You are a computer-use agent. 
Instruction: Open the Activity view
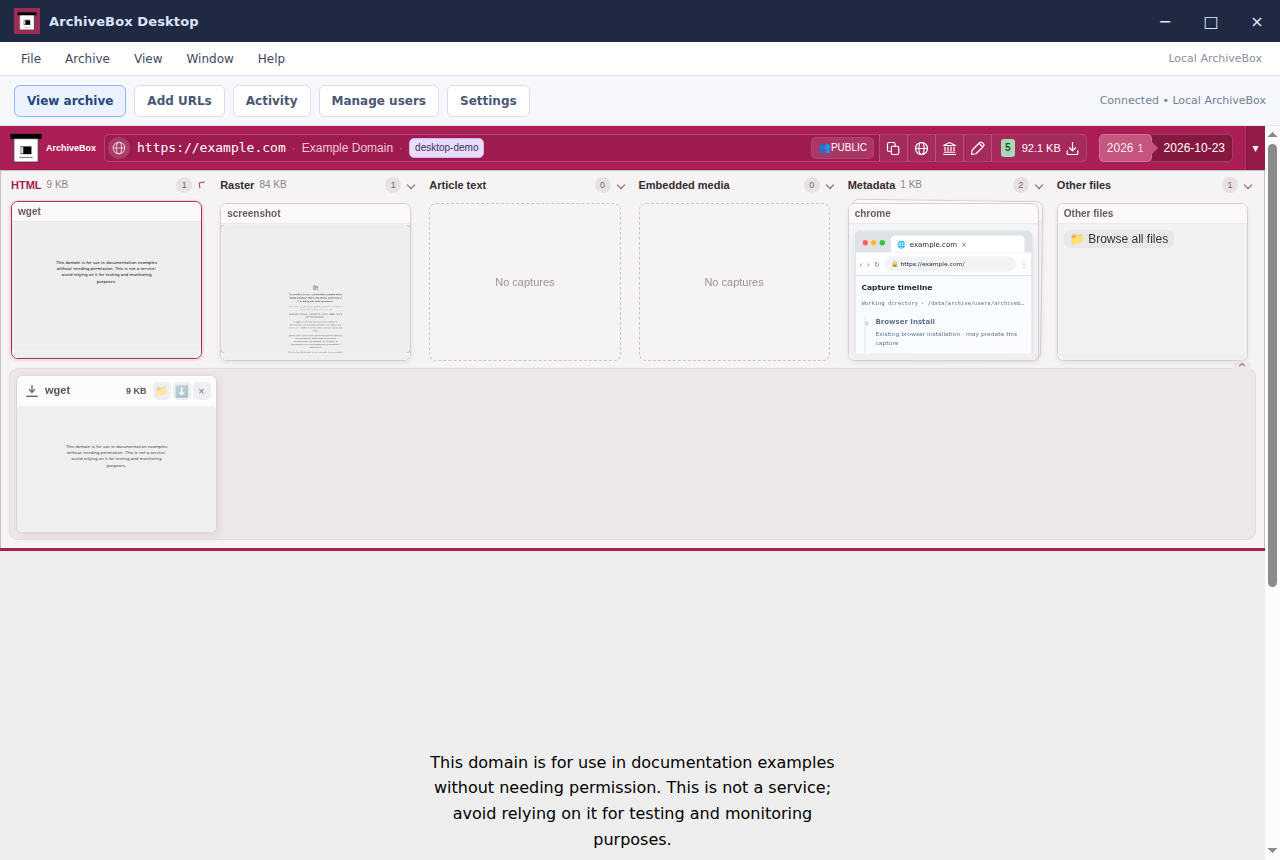(272, 101)
